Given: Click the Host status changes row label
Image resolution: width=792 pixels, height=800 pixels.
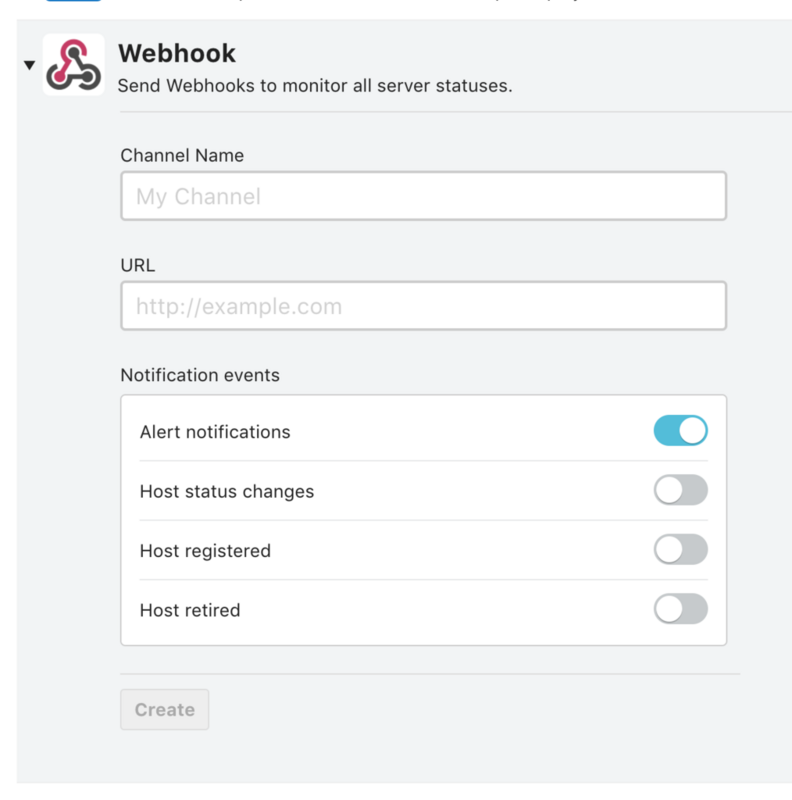Looking at the screenshot, I should click(x=227, y=491).
